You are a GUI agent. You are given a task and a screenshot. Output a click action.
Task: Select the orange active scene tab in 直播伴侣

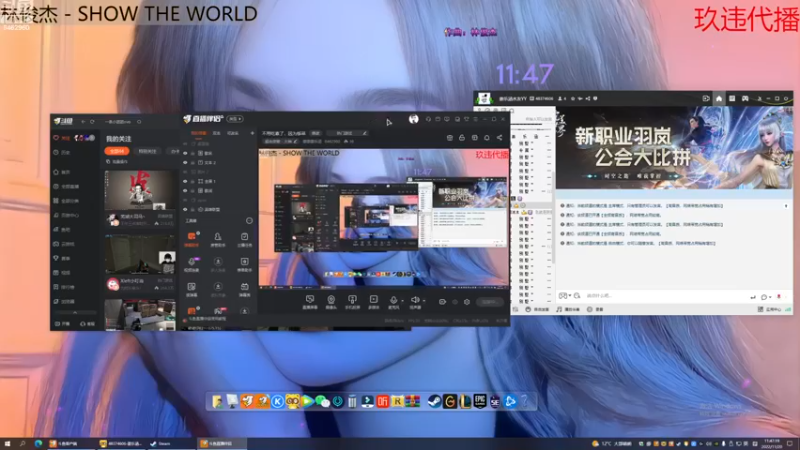click(198, 133)
